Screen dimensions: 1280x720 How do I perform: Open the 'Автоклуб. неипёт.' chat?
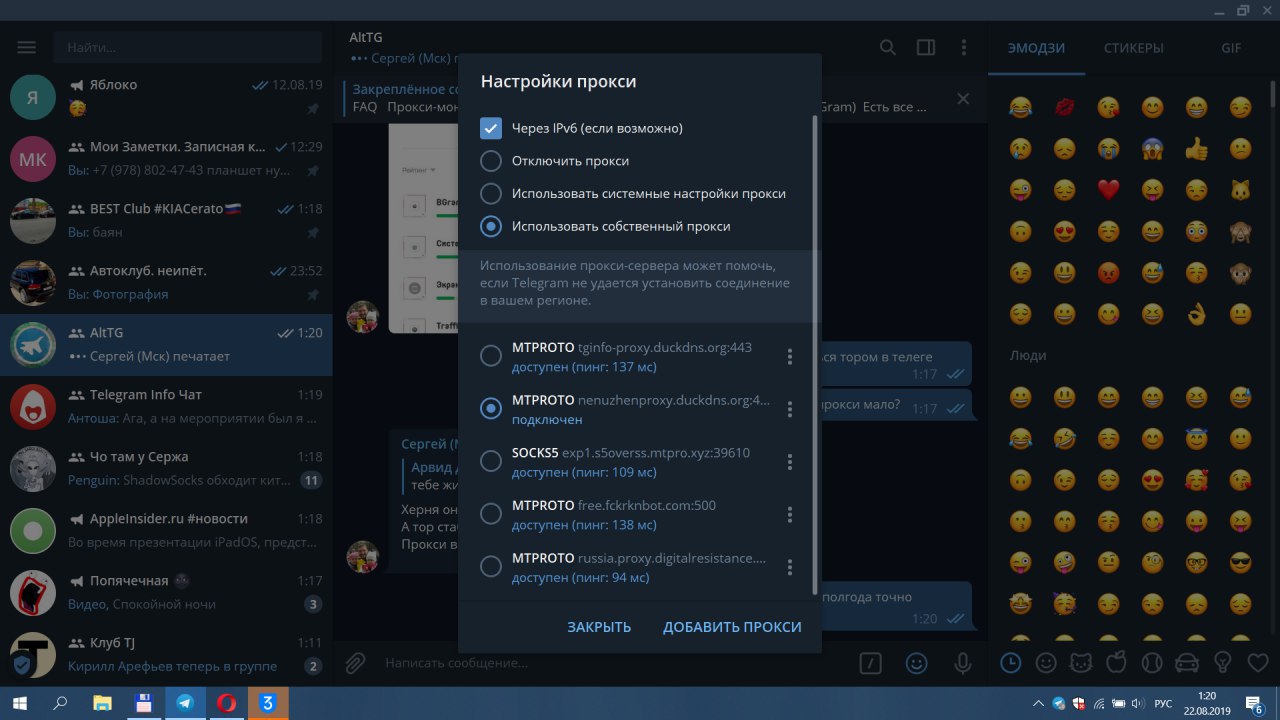pyautogui.click(x=166, y=282)
